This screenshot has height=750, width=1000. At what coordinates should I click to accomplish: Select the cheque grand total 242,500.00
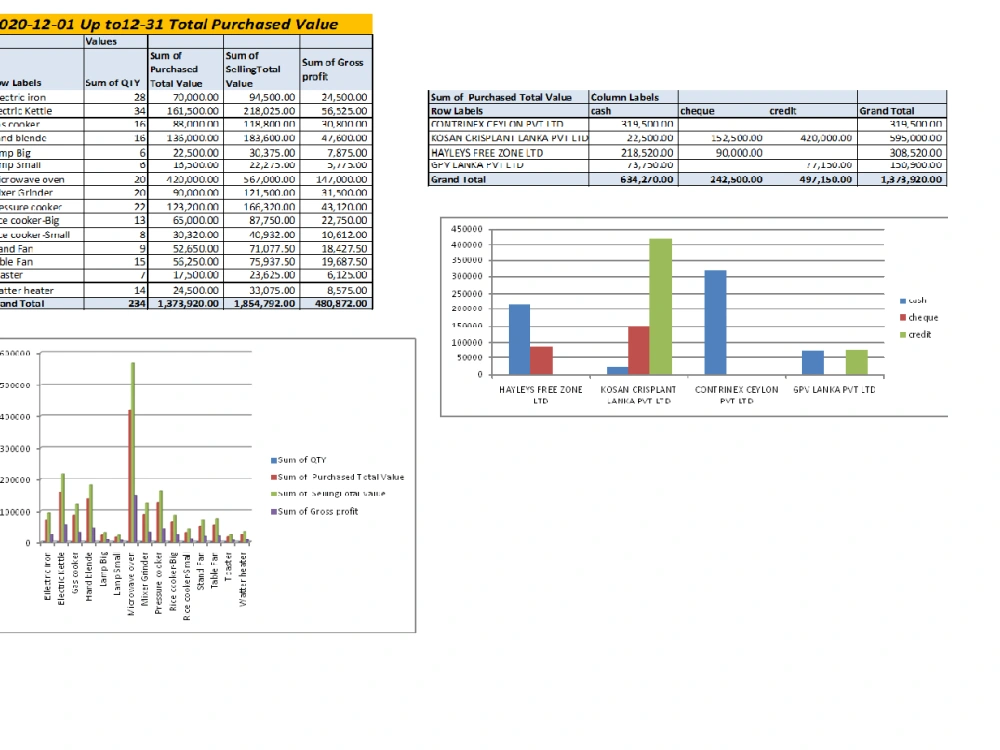pos(723,179)
